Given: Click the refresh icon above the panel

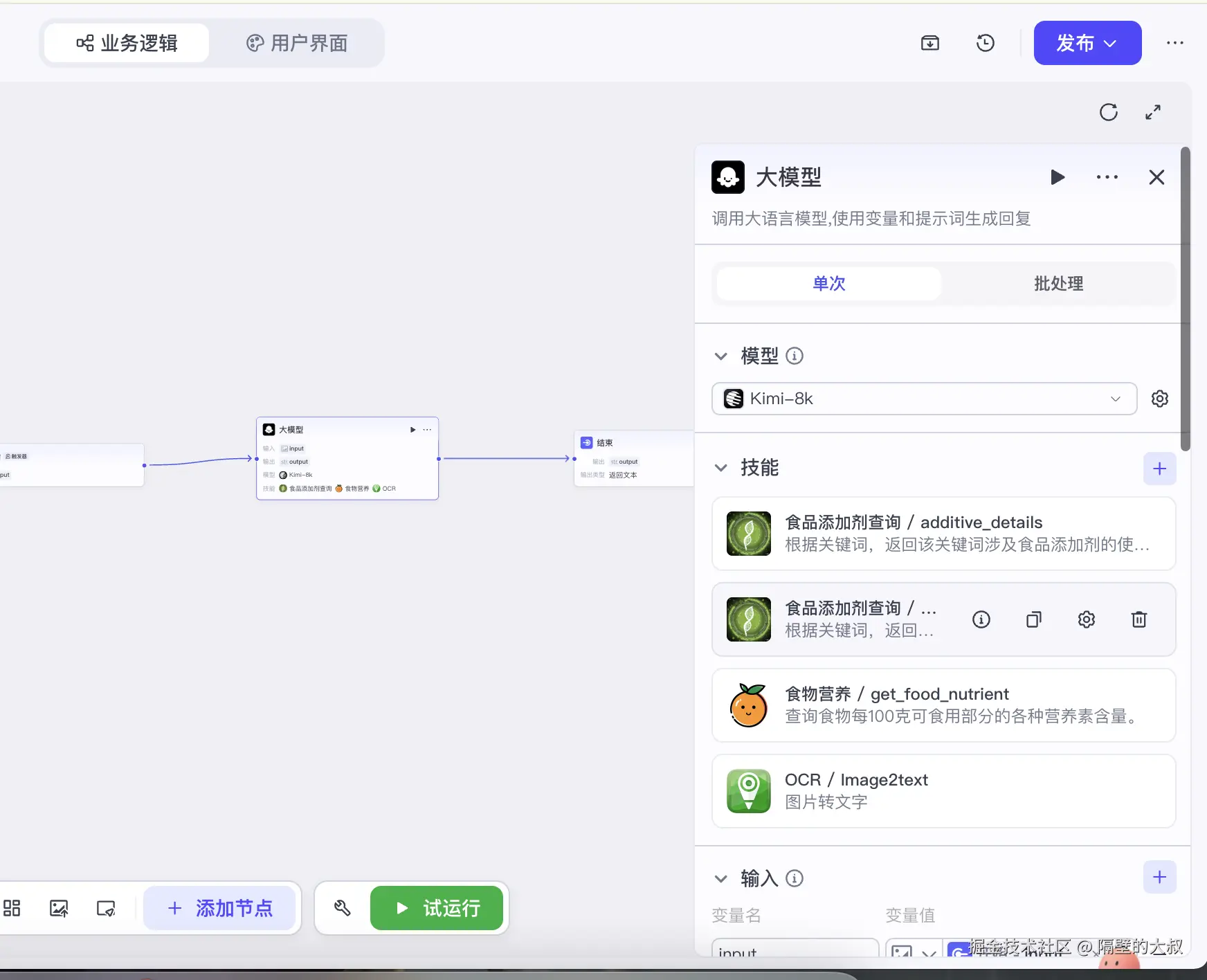Looking at the screenshot, I should (1109, 112).
